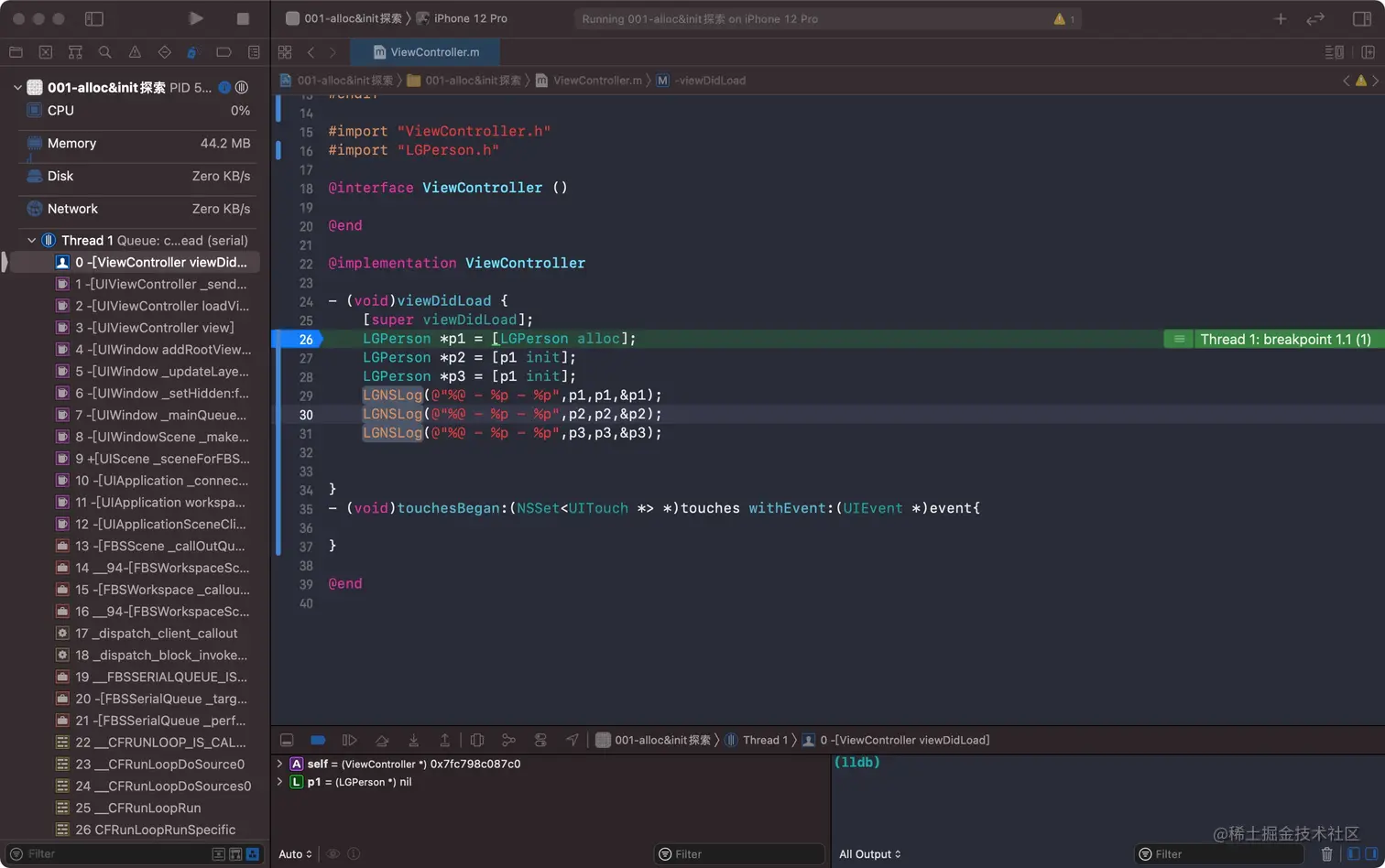Open ViewController.m in jump bar path
This screenshot has height=868, width=1385.
click(x=589, y=81)
